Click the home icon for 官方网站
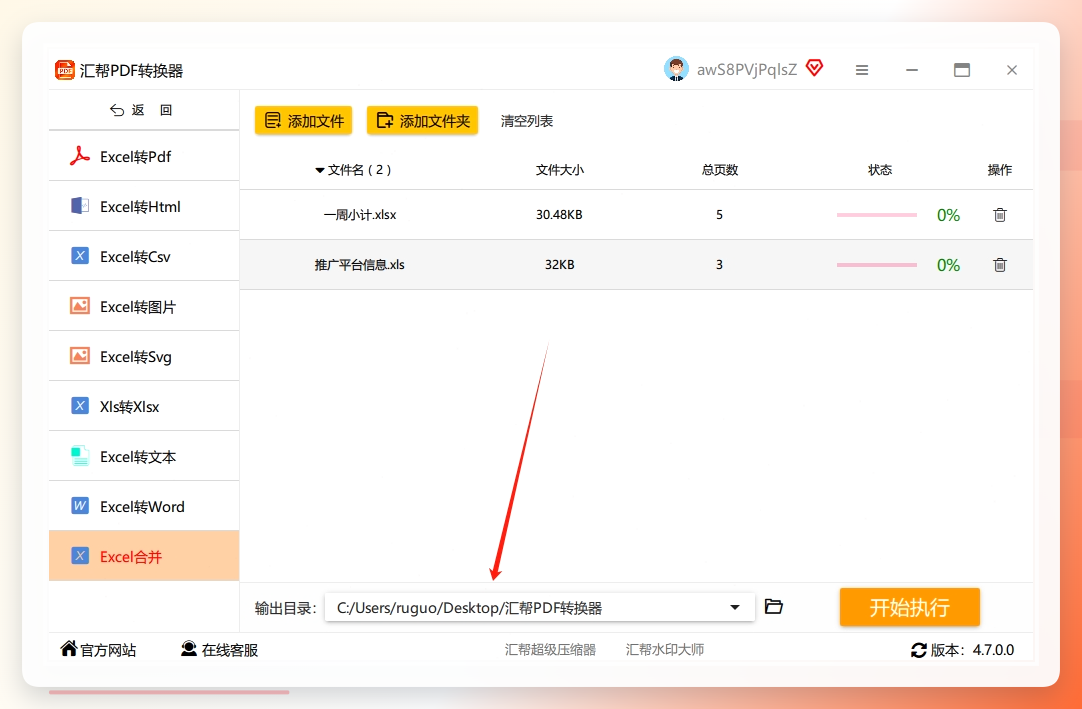This screenshot has width=1082, height=709. 69,649
